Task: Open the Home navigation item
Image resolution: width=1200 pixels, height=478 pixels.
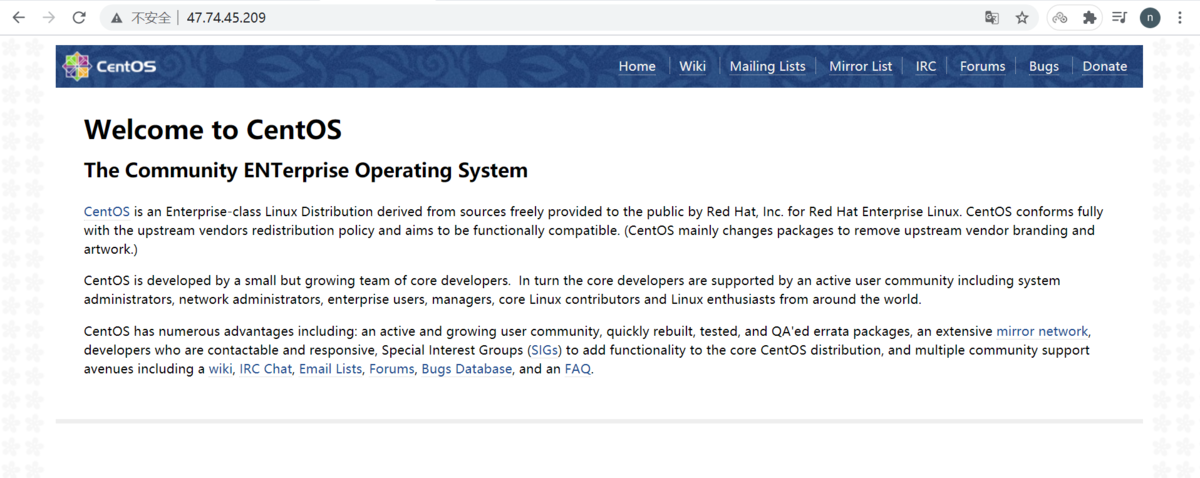Action: click(637, 66)
